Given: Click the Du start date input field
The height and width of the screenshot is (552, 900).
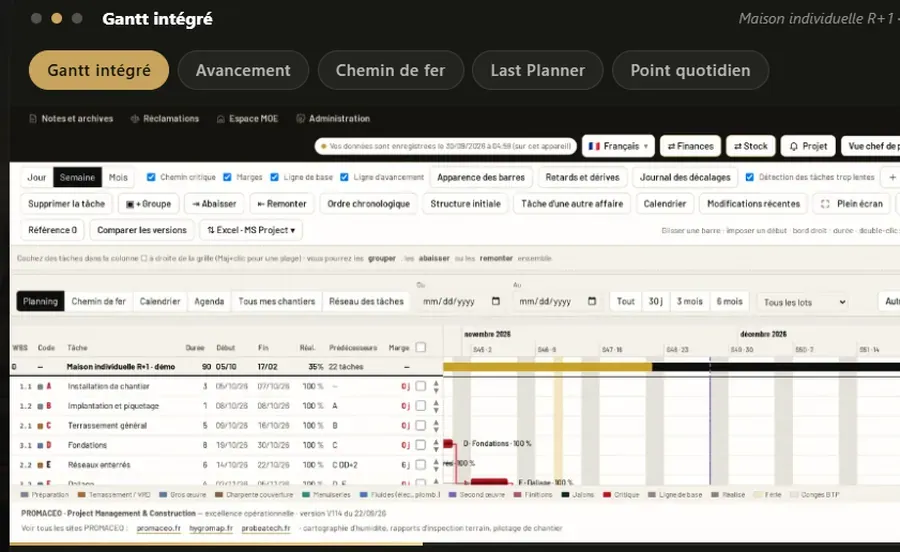Looking at the screenshot, I should 461,301.
